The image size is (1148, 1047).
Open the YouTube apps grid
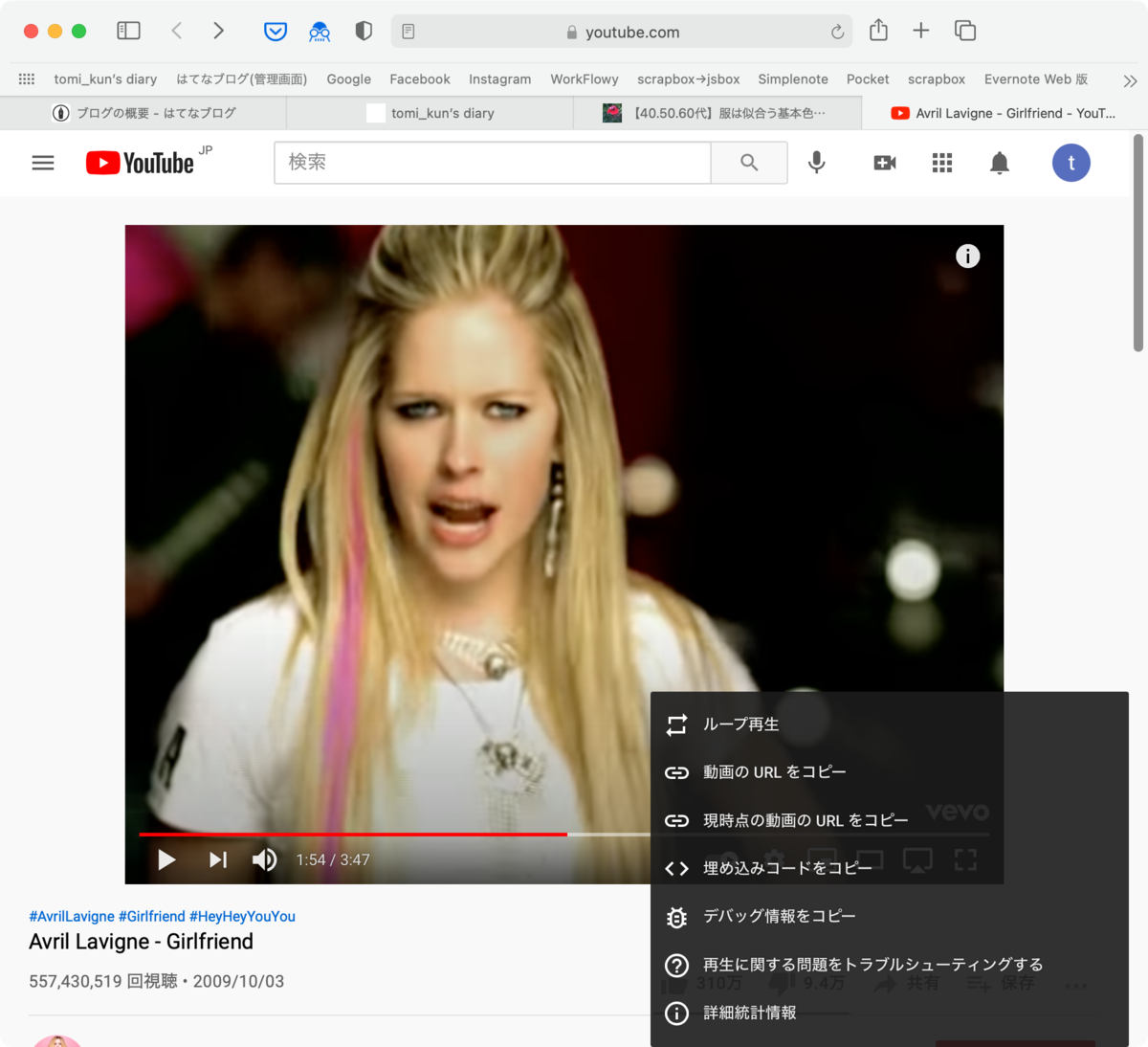[942, 163]
